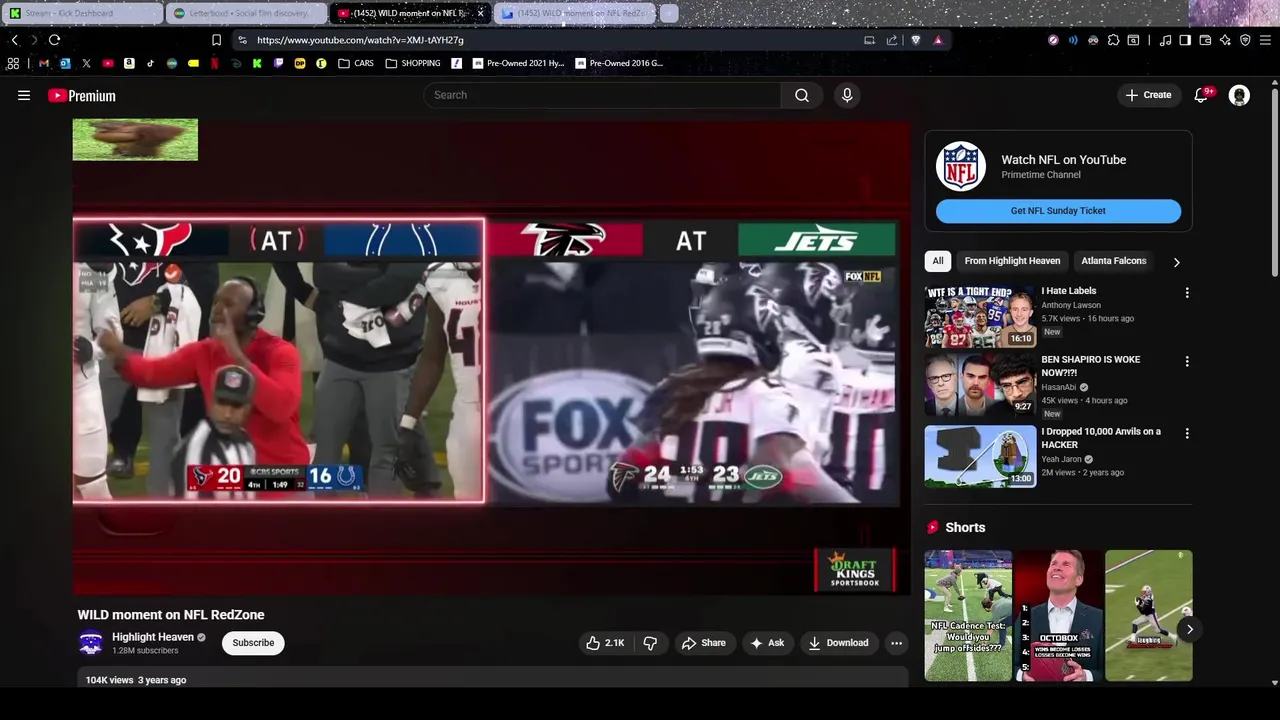Open the OCTOBOX short

(x=1058, y=616)
